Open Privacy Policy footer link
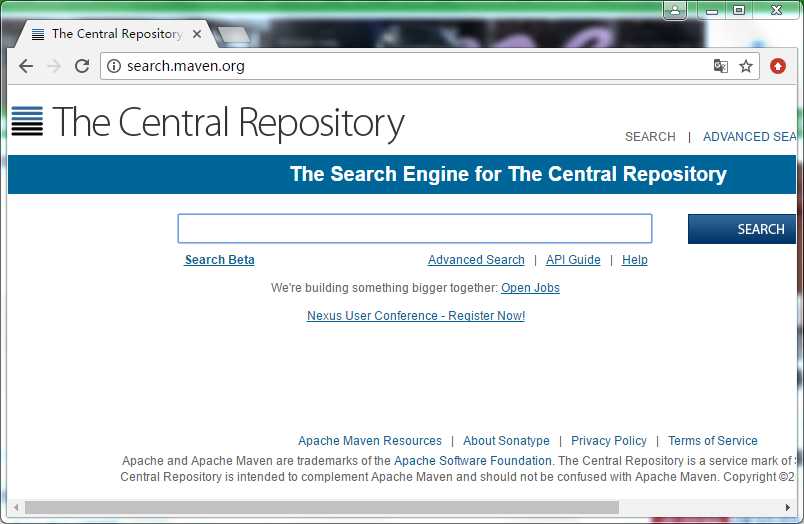The height and width of the screenshot is (524, 804). [x=609, y=441]
